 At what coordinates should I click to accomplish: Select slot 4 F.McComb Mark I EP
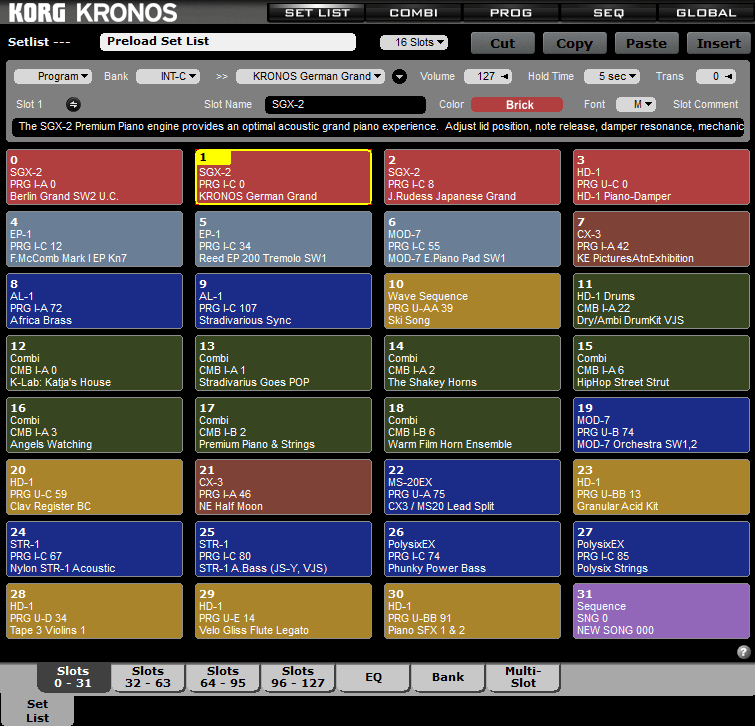coord(94,239)
